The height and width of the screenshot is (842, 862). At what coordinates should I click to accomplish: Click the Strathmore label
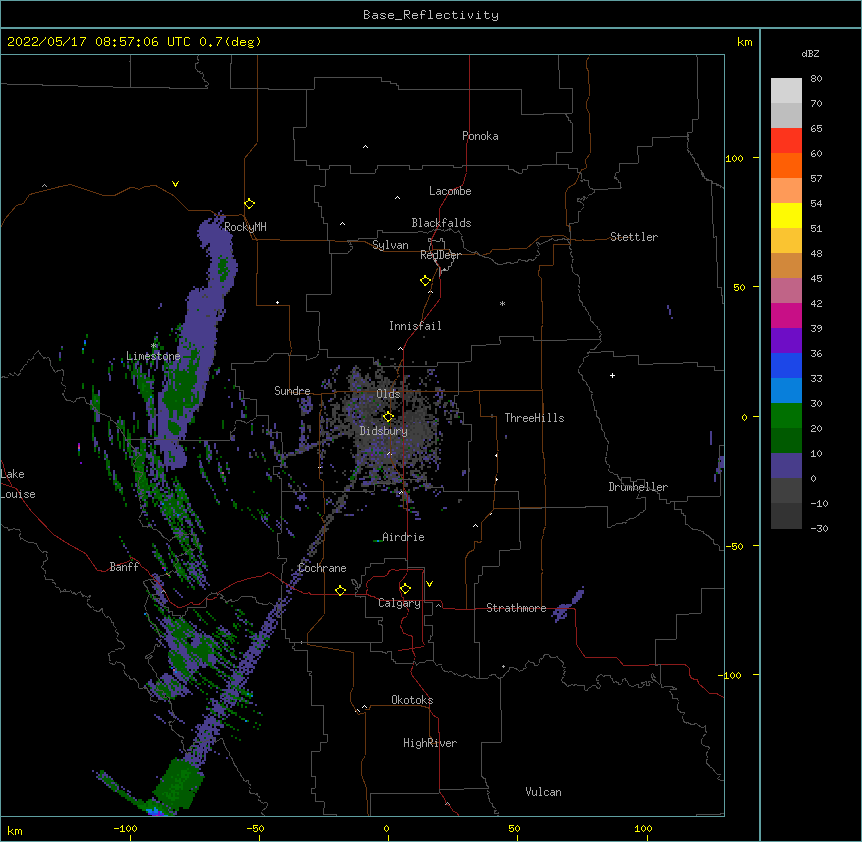pos(516,608)
